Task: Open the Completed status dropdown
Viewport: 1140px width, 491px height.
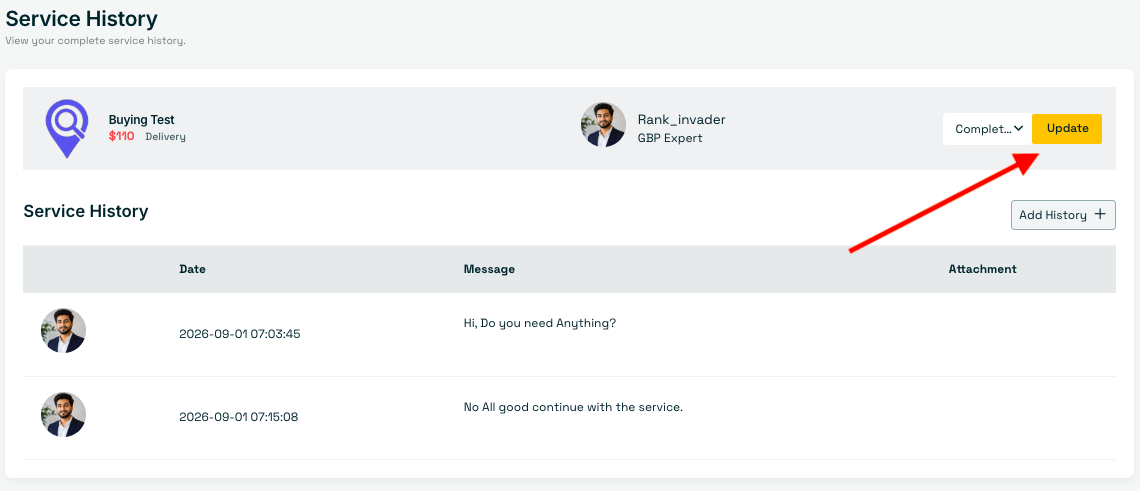Action: [987, 129]
